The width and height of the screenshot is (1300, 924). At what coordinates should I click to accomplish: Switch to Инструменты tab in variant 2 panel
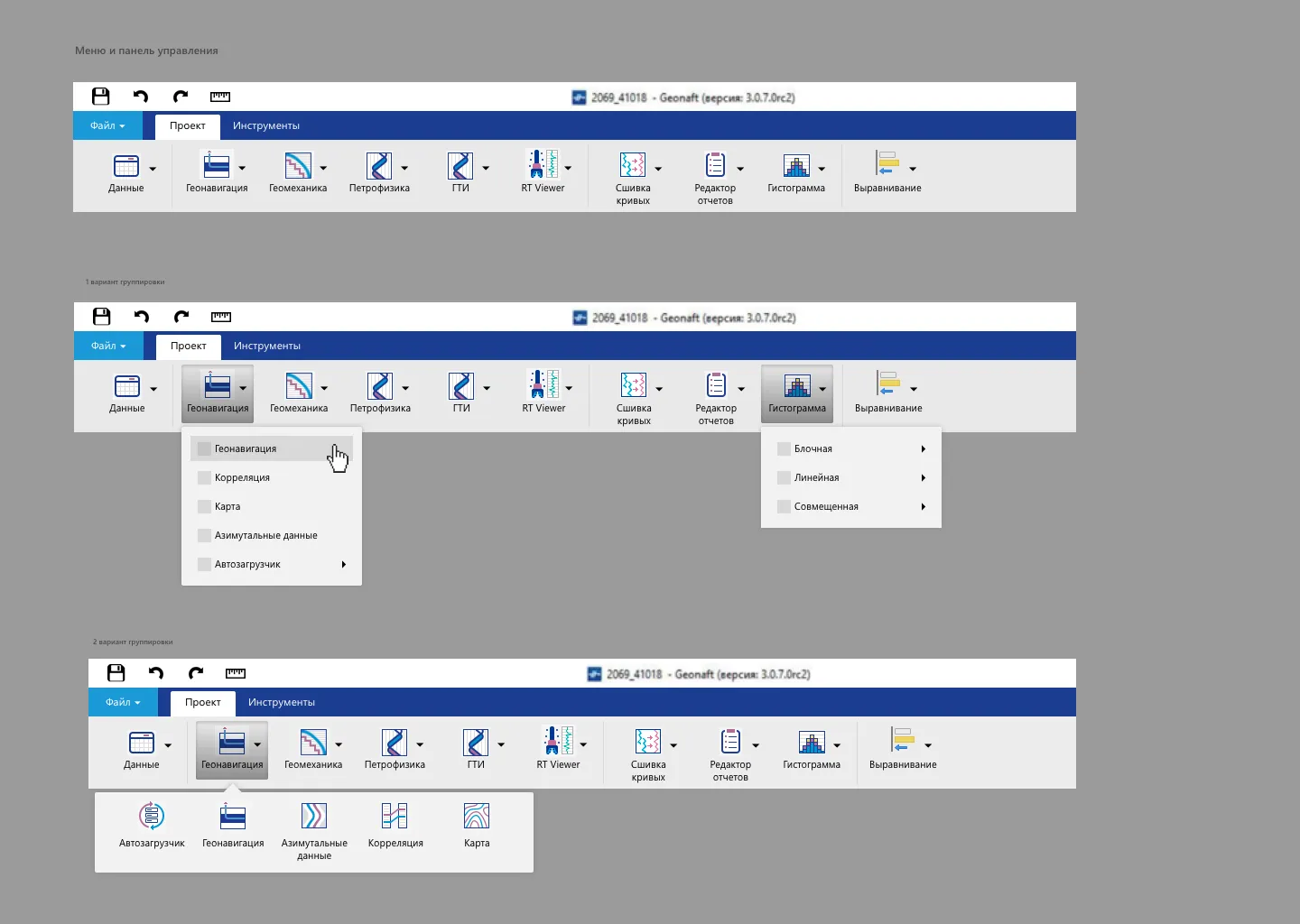pyautogui.click(x=282, y=702)
